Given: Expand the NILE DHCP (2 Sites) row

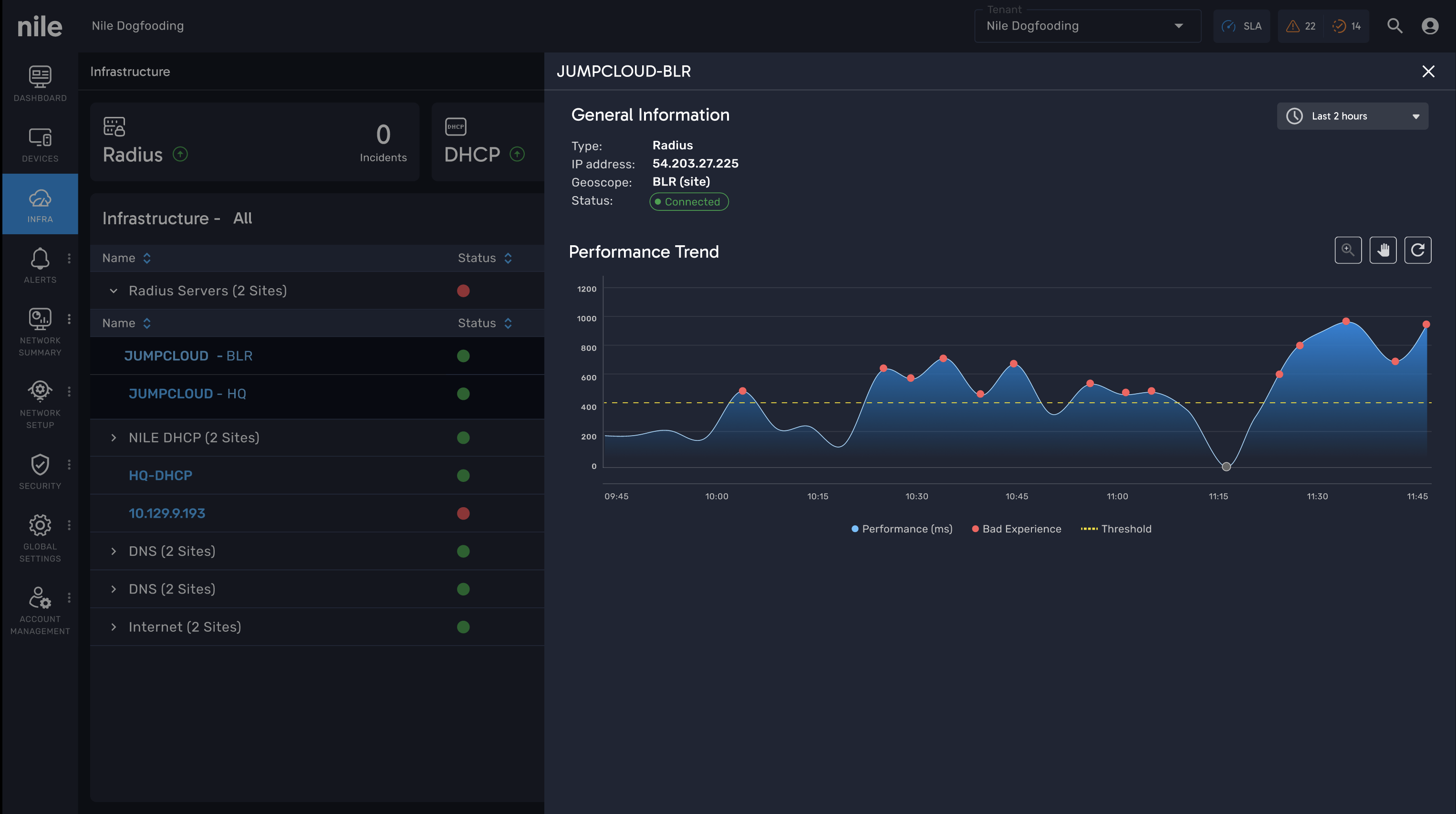Looking at the screenshot, I should point(114,438).
